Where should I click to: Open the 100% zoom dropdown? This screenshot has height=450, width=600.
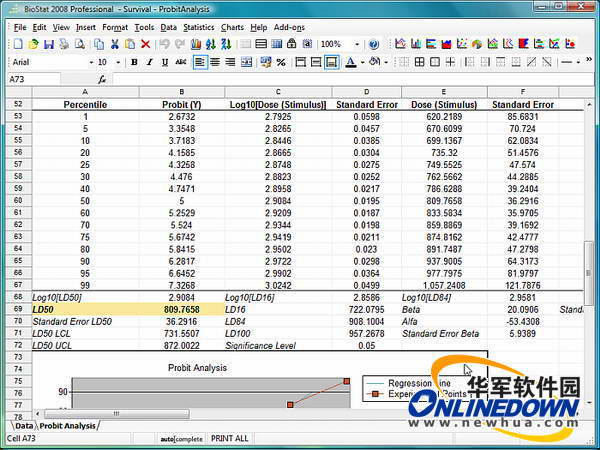357,44
